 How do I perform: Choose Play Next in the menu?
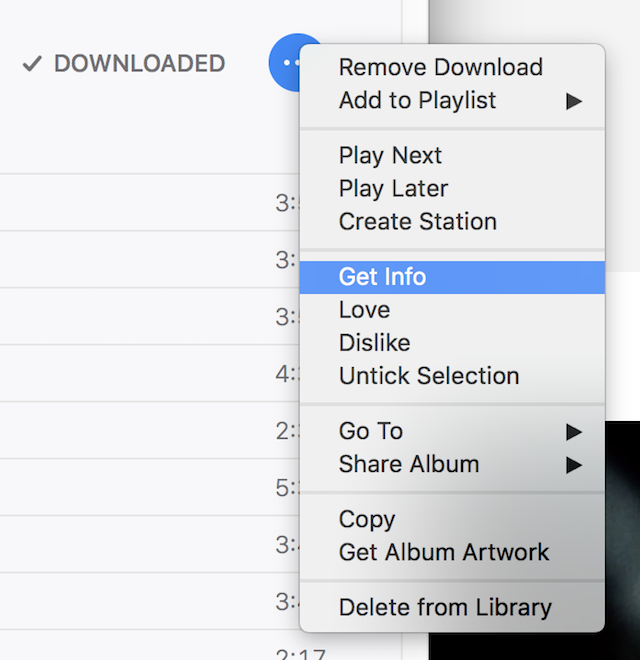(390, 156)
